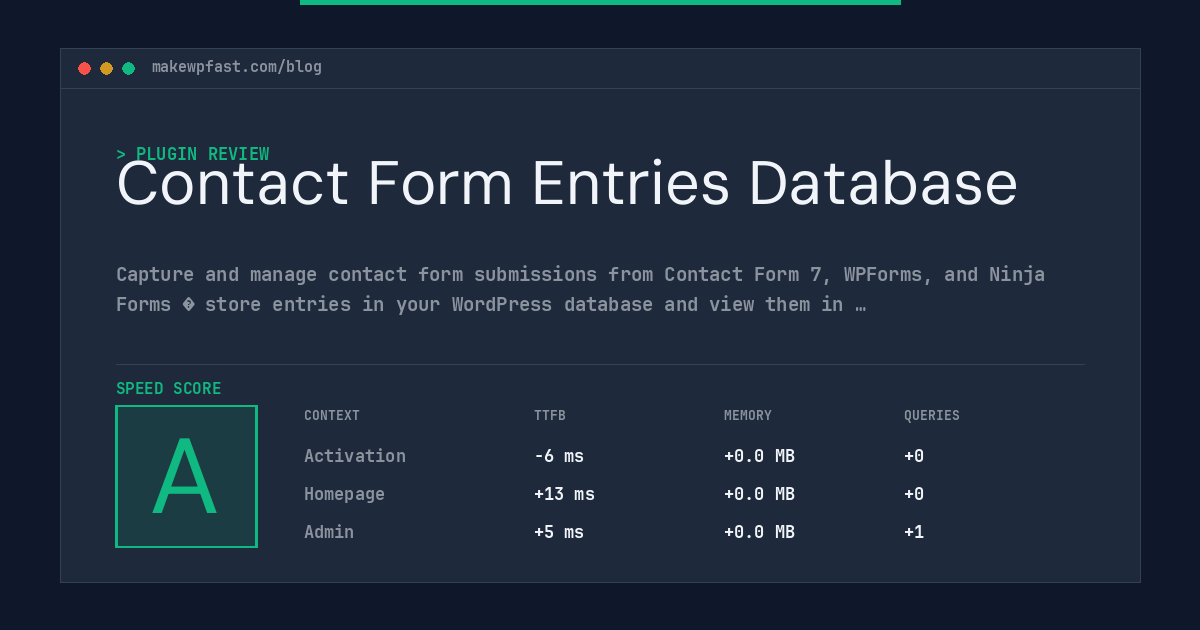The image size is (1200, 630).
Task: Click Activation memory value '+0.0 MB'
Action: coord(759,456)
